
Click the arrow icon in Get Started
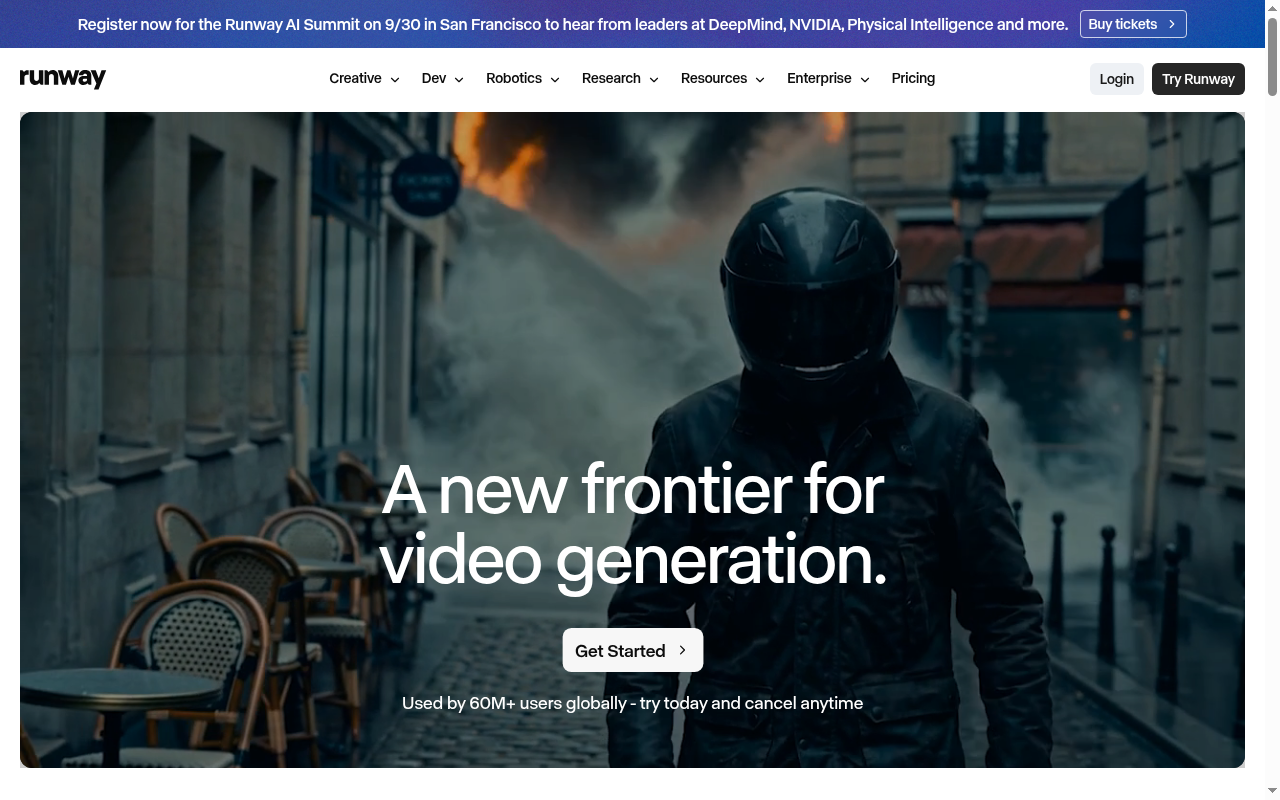click(683, 650)
